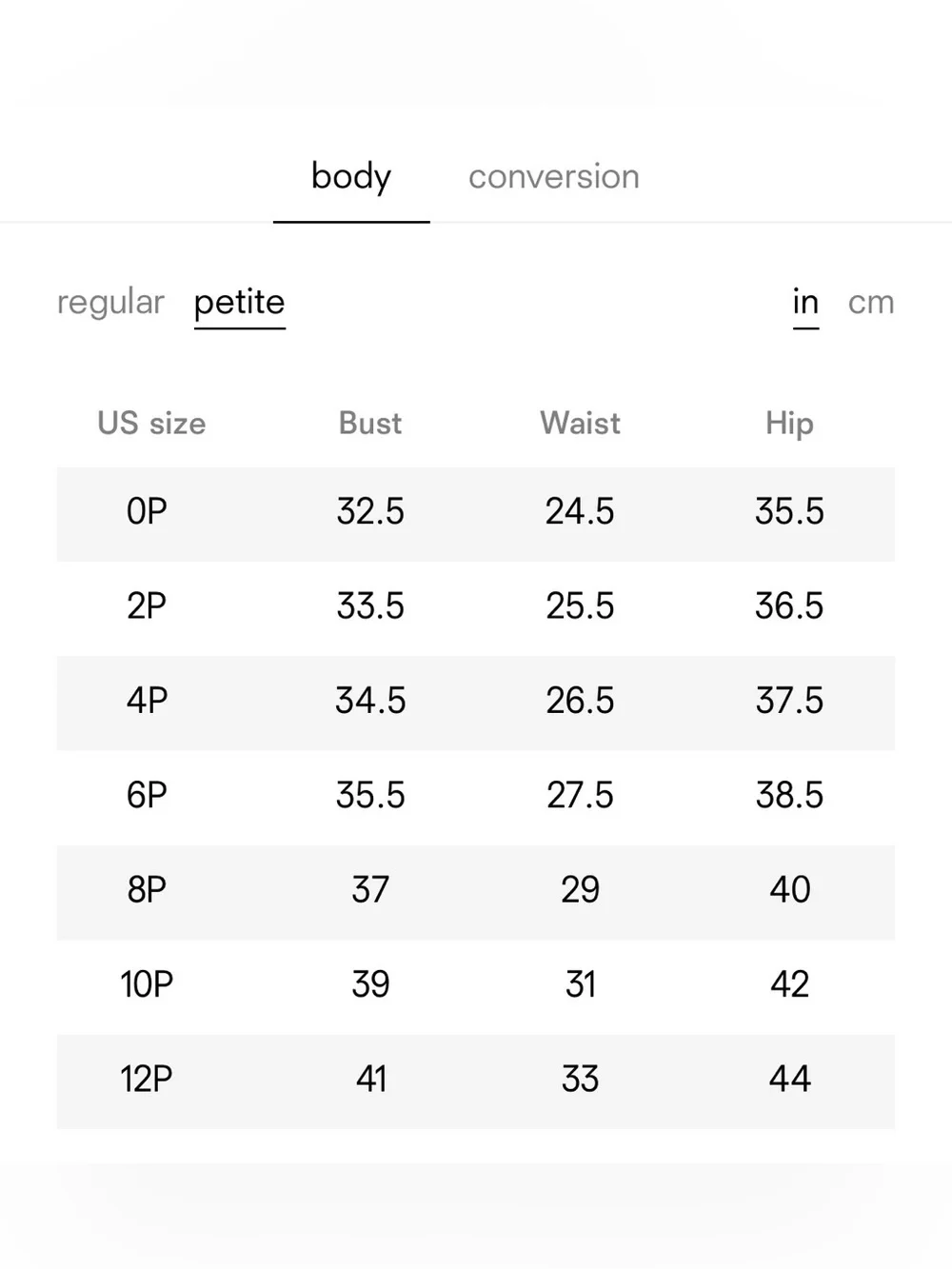Click the US size column header
Viewport: 952px width, 1269px height.
pyautogui.click(x=151, y=424)
